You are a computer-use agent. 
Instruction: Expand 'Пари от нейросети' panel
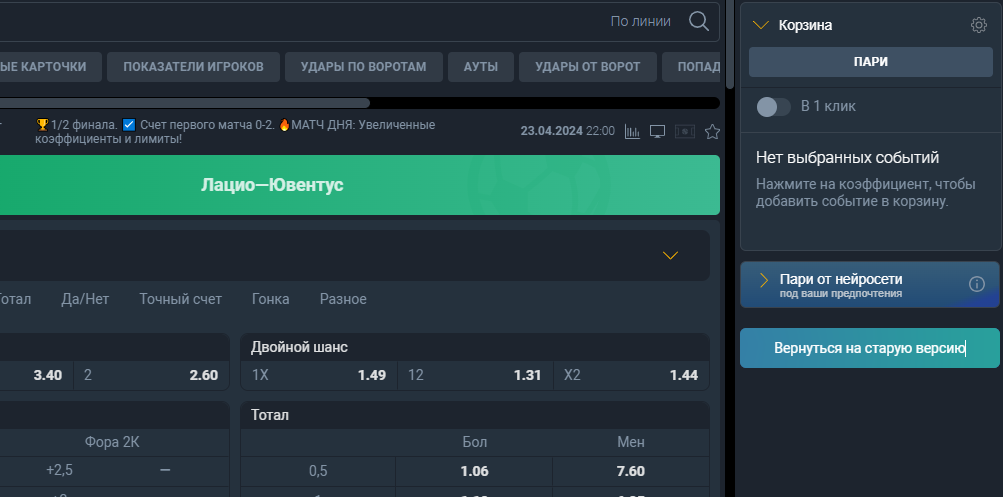pyautogui.click(x=764, y=280)
